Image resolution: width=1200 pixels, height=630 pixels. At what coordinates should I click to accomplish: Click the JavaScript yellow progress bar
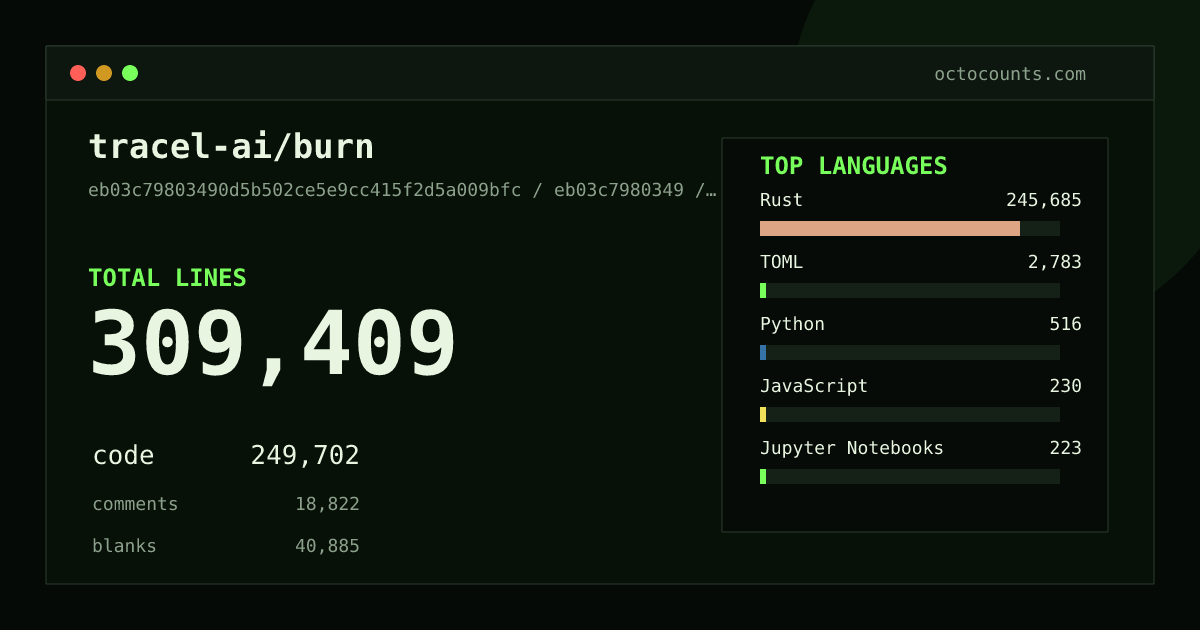tap(763, 414)
